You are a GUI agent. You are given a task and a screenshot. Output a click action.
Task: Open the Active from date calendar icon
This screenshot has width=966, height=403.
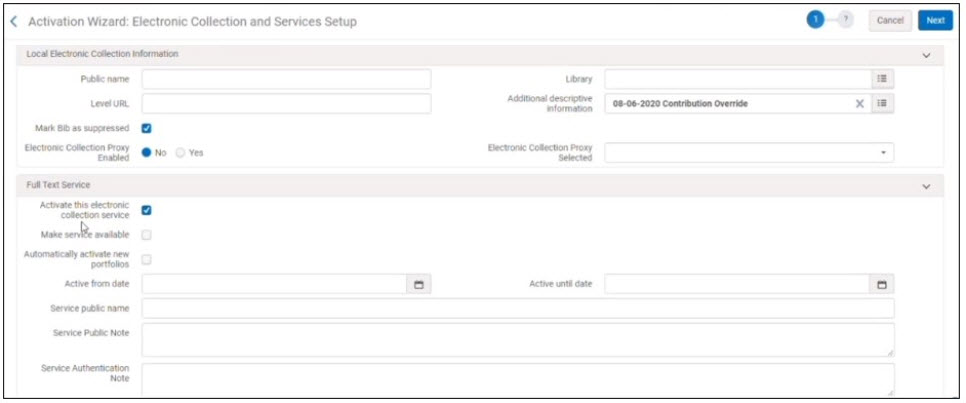pos(419,284)
